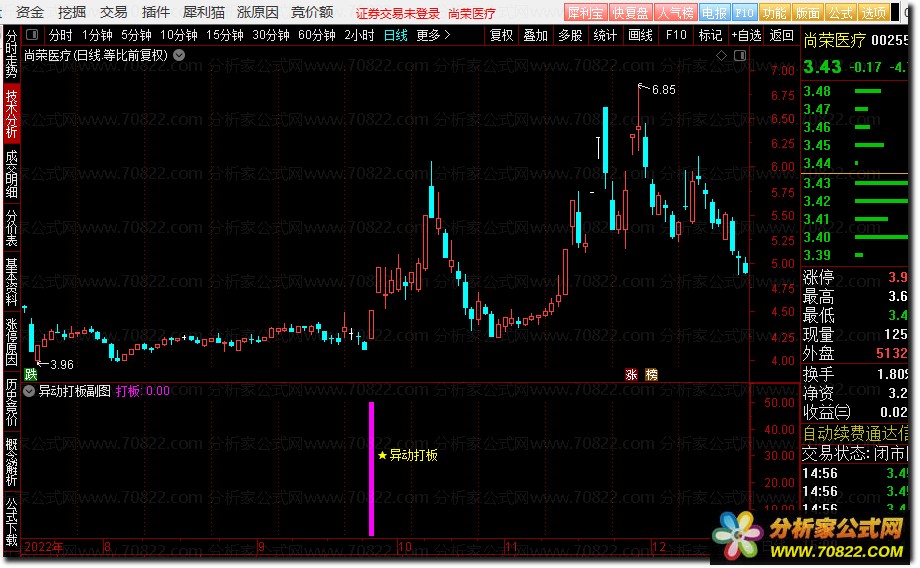Click the 自动续费通达信 link

click(x=855, y=434)
